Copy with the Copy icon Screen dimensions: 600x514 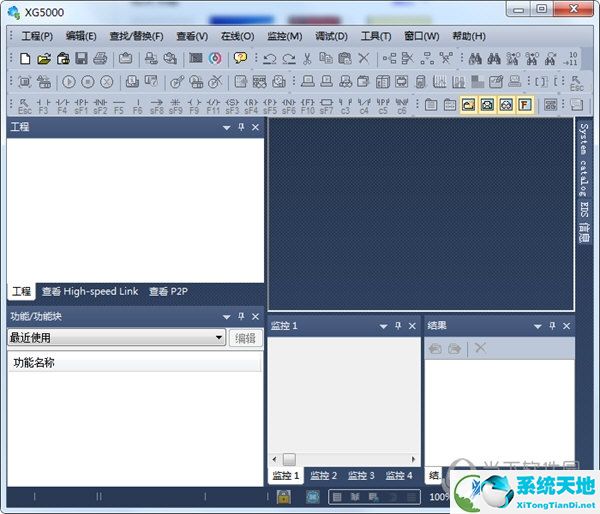pos(326,59)
